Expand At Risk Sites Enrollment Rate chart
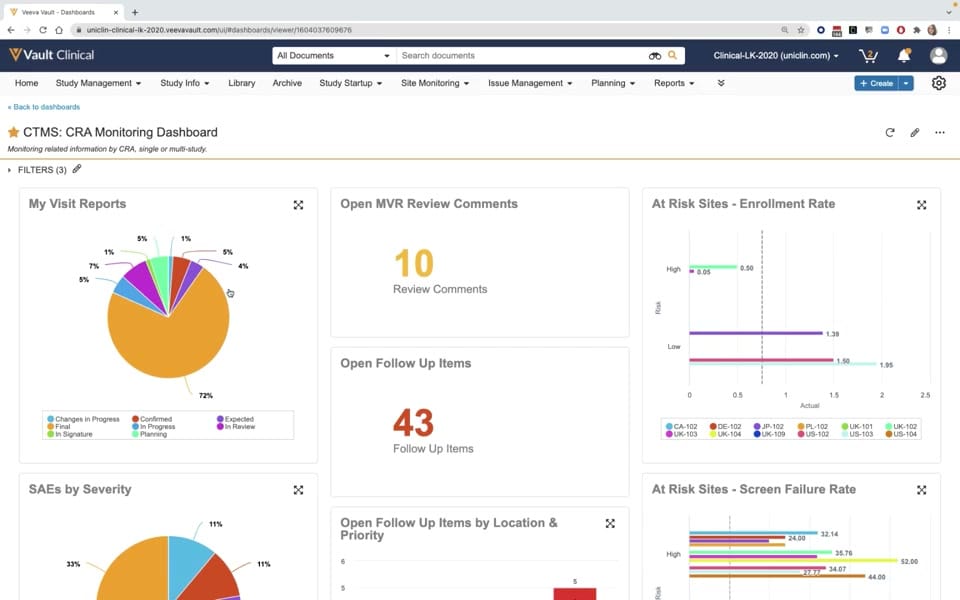The height and width of the screenshot is (600, 960). 921,204
